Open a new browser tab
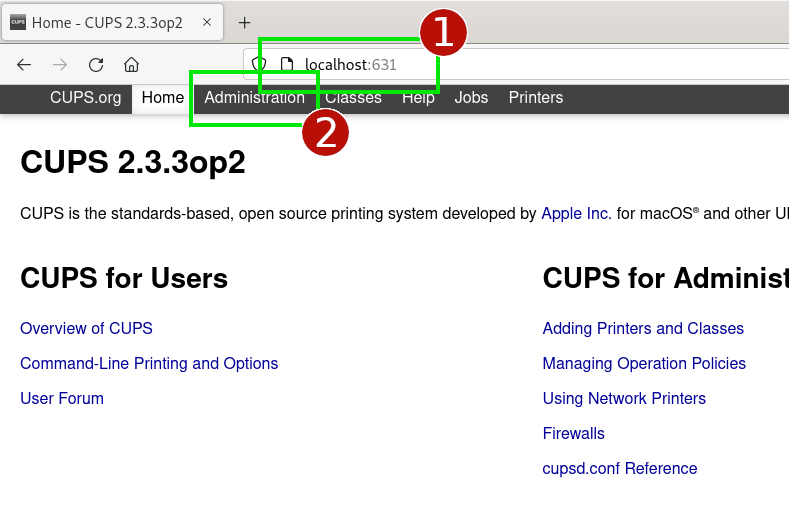Viewport: 789px width, 510px height. (x=245, y=23)
